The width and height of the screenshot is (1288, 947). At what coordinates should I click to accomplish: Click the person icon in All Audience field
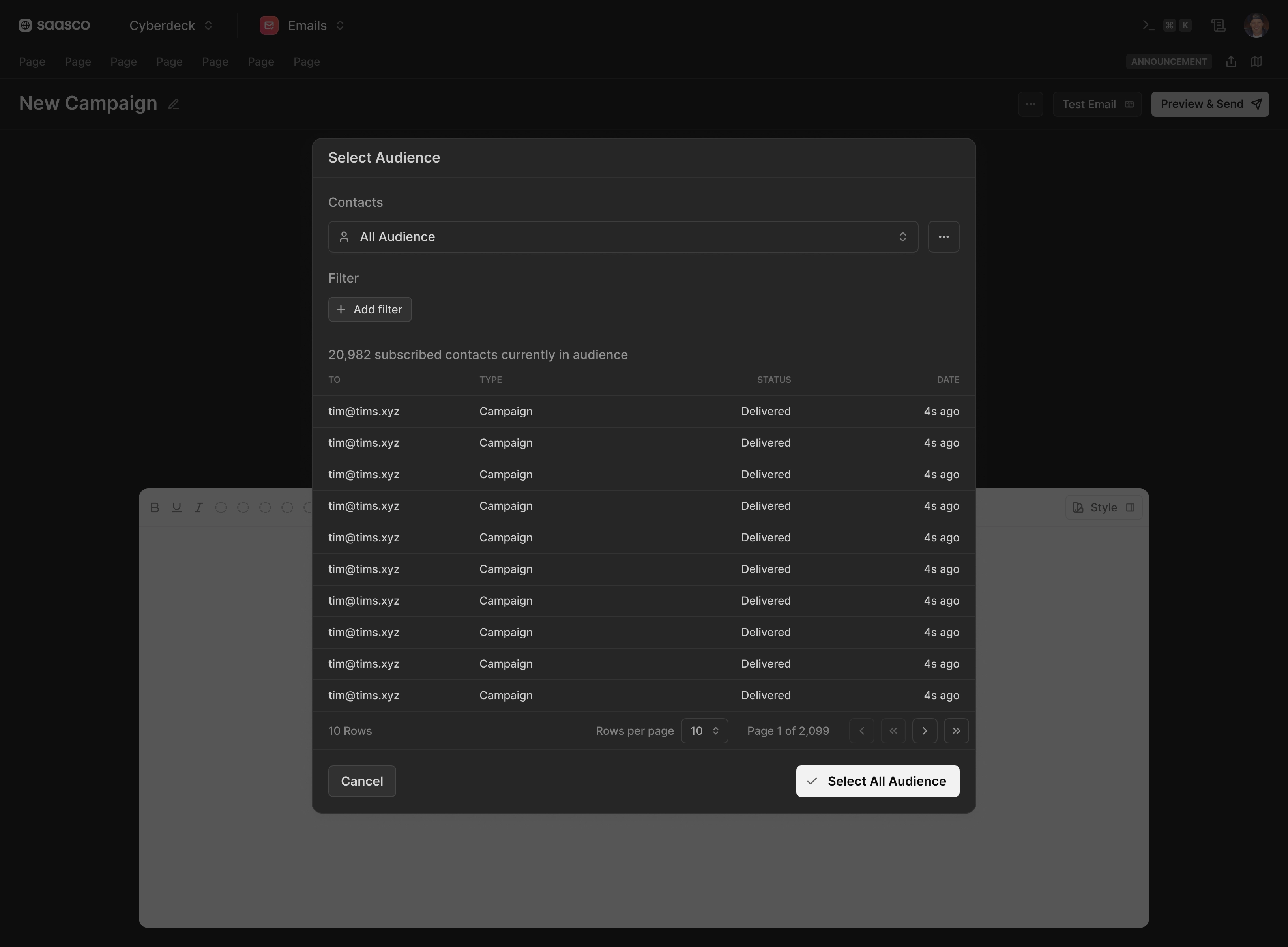click(x=344, y=237)
